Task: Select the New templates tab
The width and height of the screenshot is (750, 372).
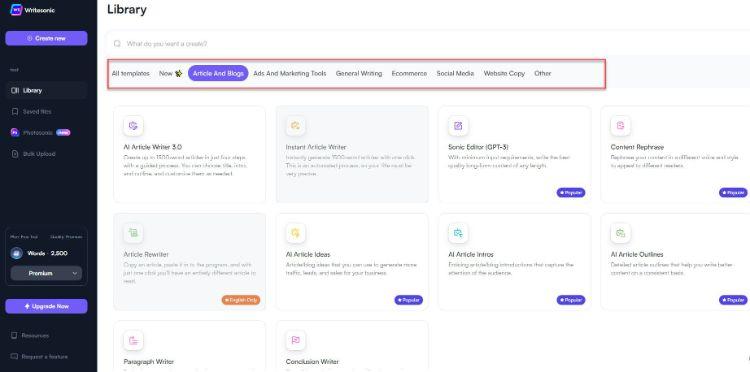Action: pos(170,73)
